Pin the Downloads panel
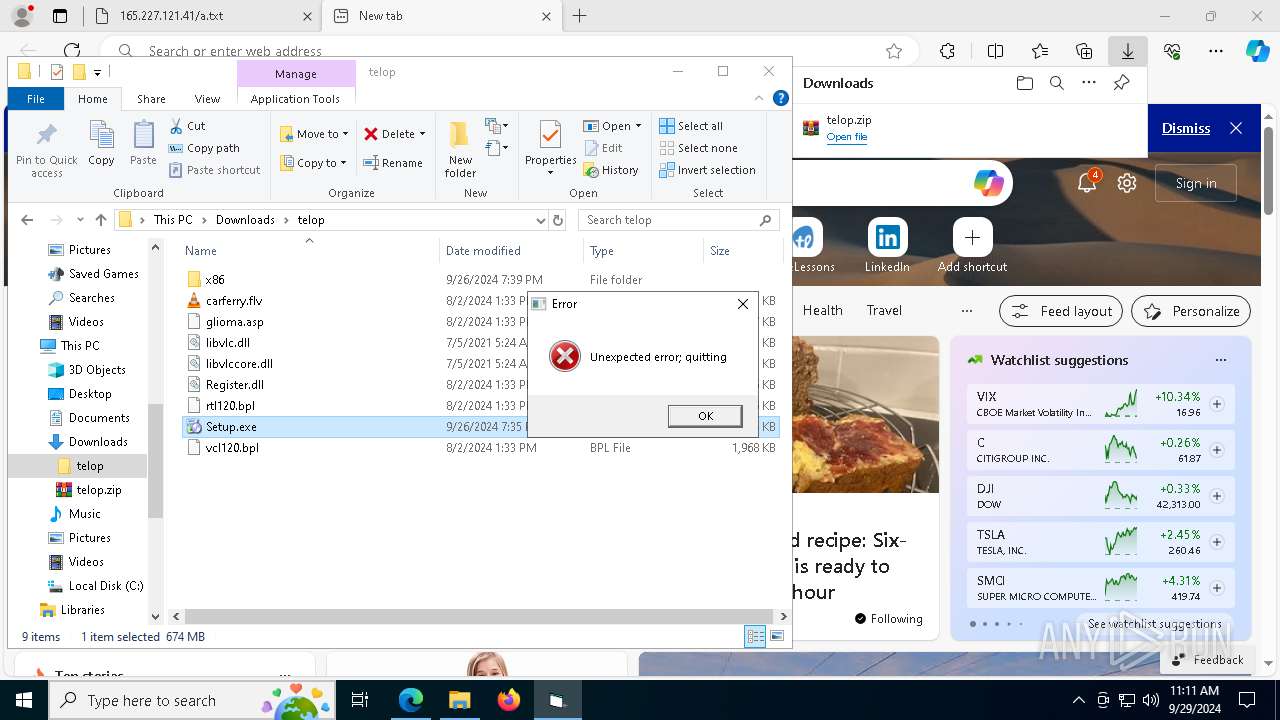The width and height of the screenshot is (1280, 720). 1122,83
